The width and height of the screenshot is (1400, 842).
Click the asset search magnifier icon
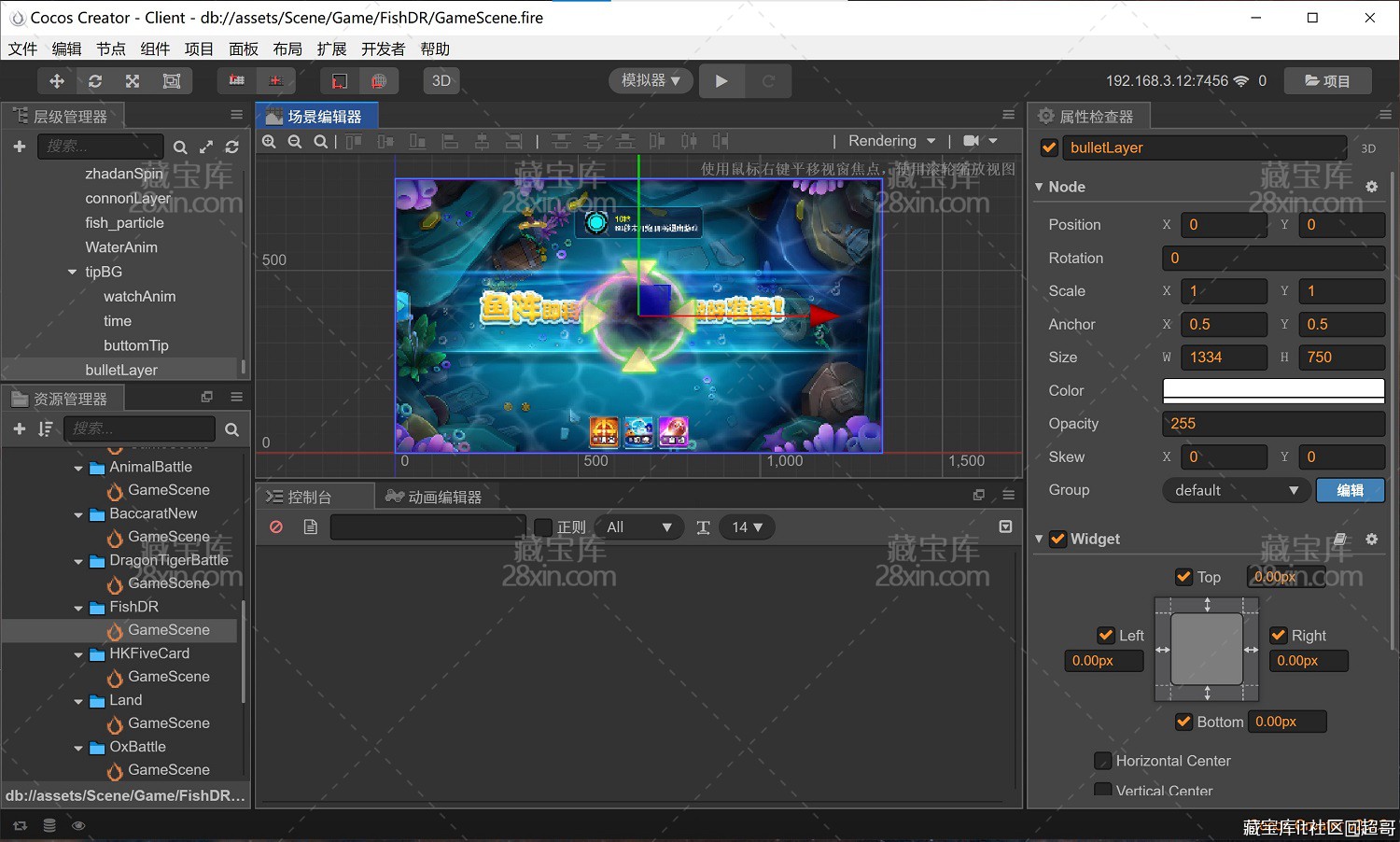pyautogui.click(x=231, y=429)
